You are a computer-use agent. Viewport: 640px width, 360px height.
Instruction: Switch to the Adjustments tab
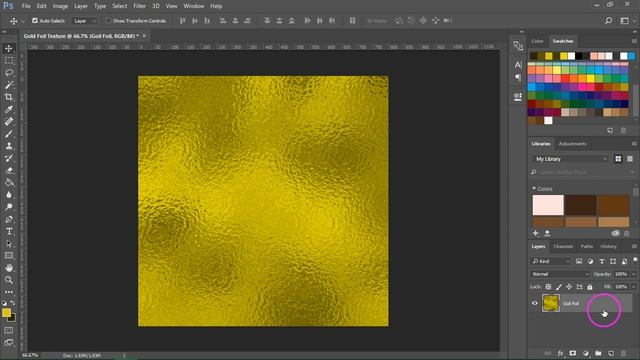click(x=572, y=144)
